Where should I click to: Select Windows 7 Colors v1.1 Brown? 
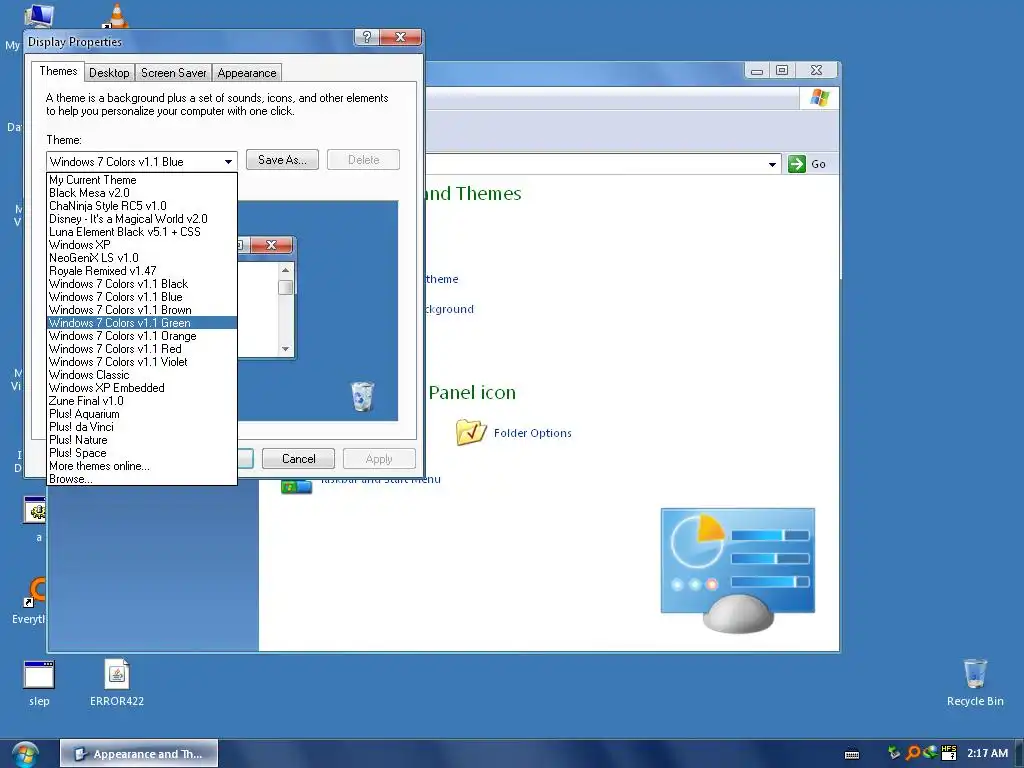tap(142, 310)
